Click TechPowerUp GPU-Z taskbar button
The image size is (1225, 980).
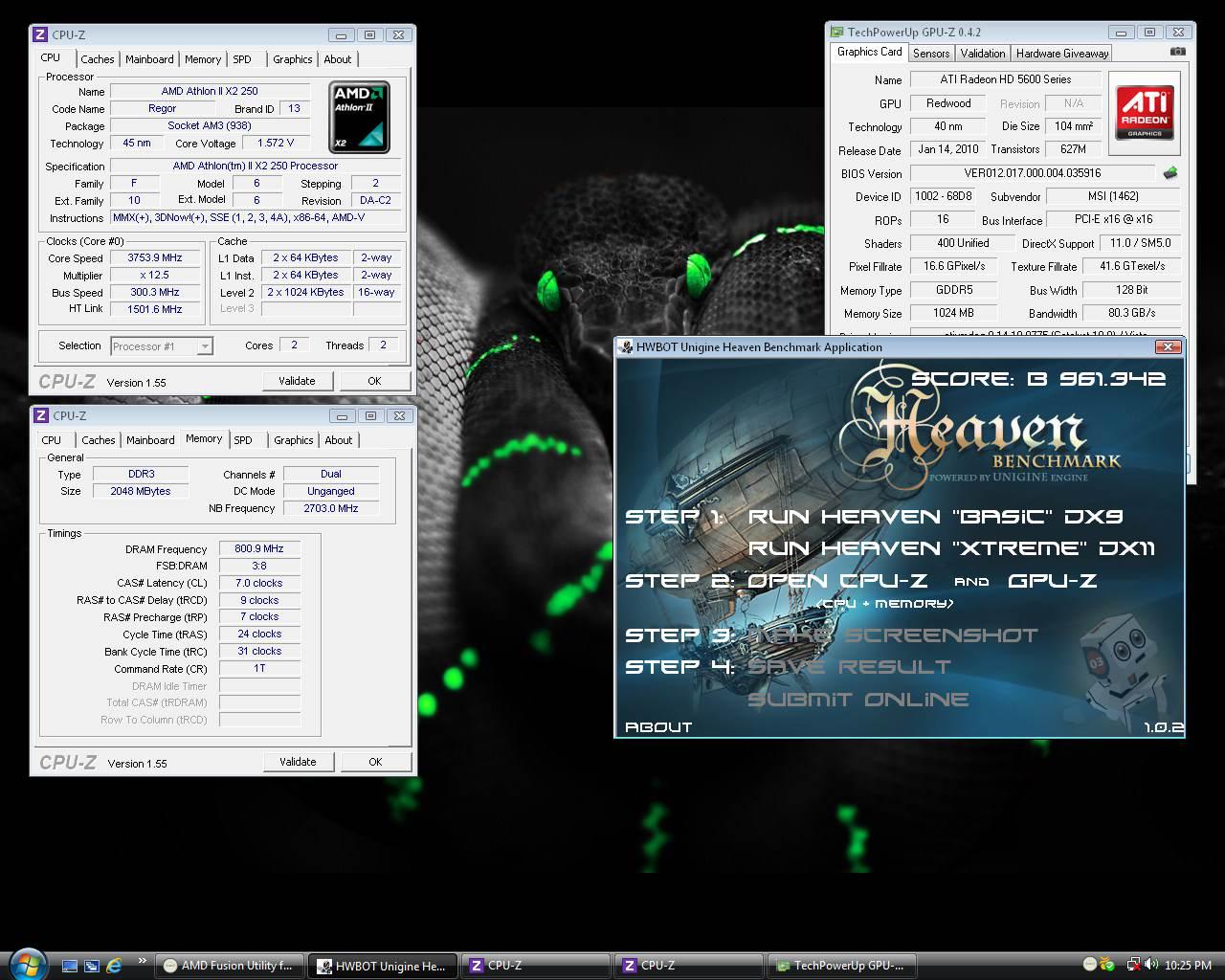(842, 966)
